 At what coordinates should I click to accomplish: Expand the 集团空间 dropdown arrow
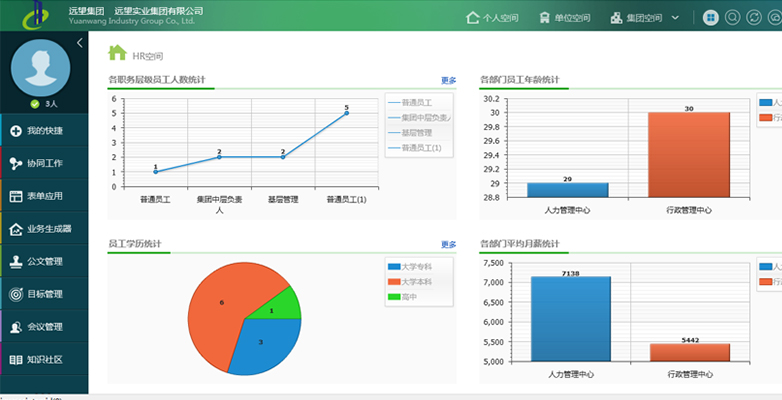point(675,17)
